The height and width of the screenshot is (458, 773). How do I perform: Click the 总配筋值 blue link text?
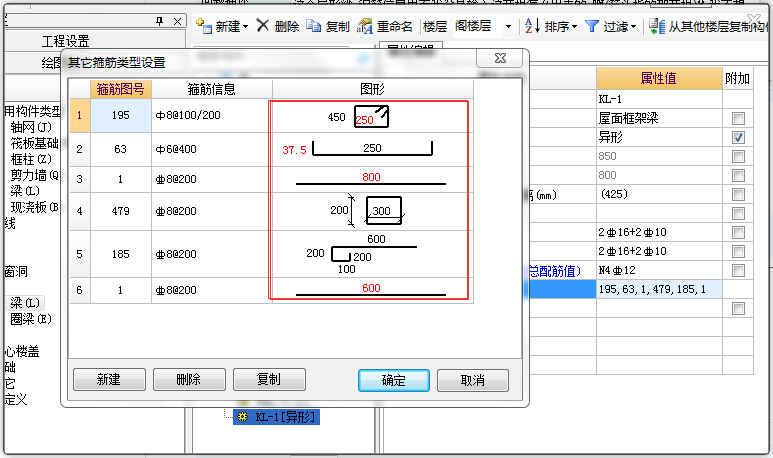pos(555,271)
